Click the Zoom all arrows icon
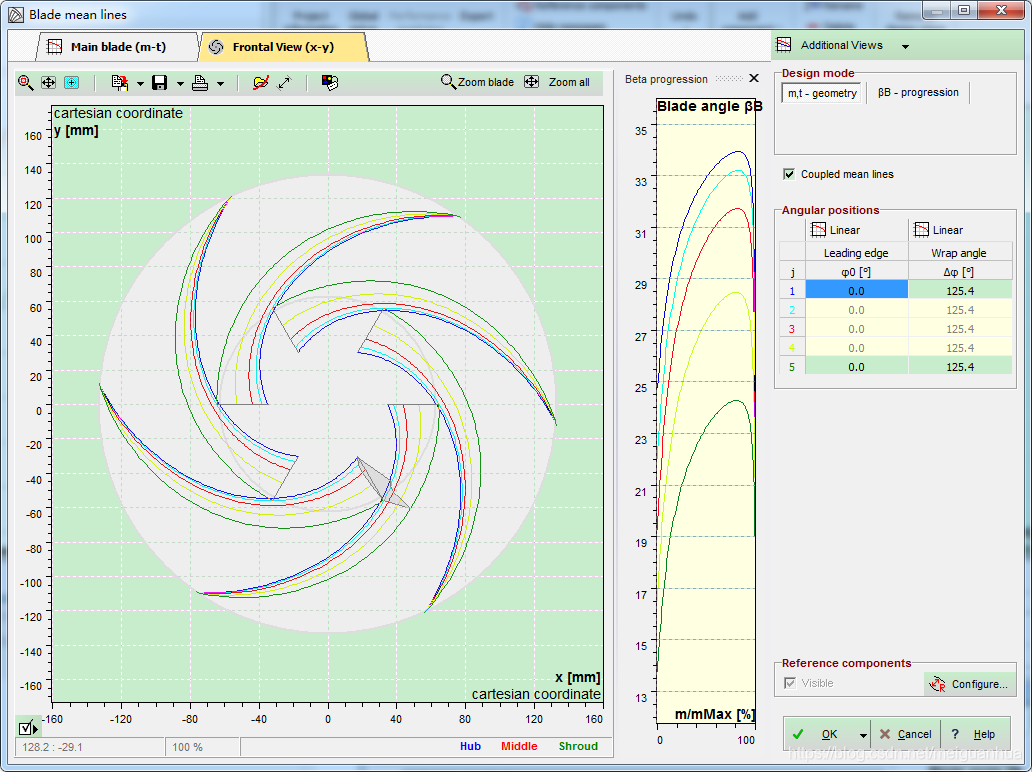This screenshot has width=1032, height=772. 531,82
